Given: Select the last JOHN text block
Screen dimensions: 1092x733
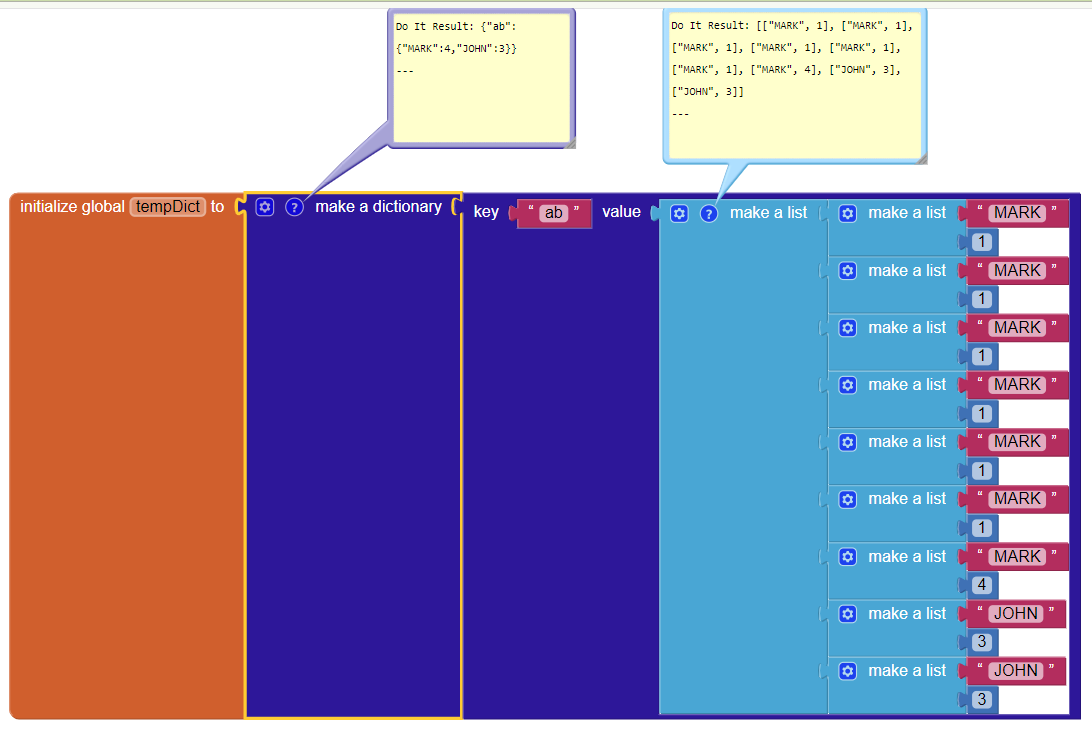Looking at the screenshot, I should pyautogui.click(x=1016, y=671).
